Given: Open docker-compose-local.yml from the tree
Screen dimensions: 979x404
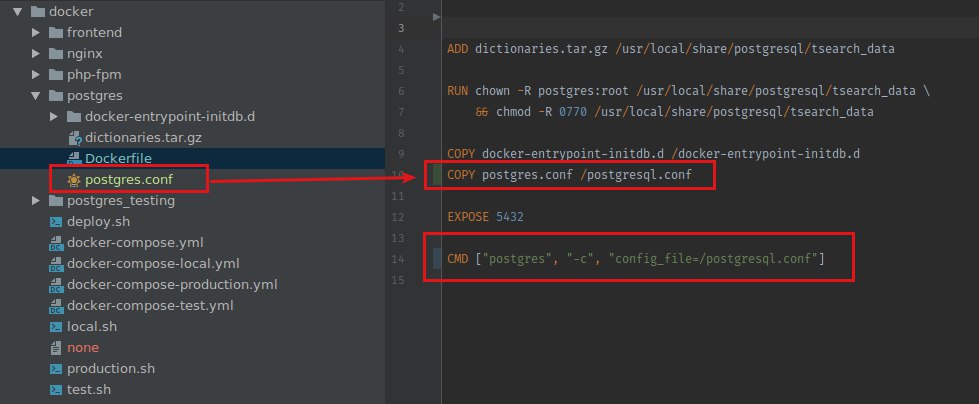Looking at the screenshot, I should [x=153, y=264].
